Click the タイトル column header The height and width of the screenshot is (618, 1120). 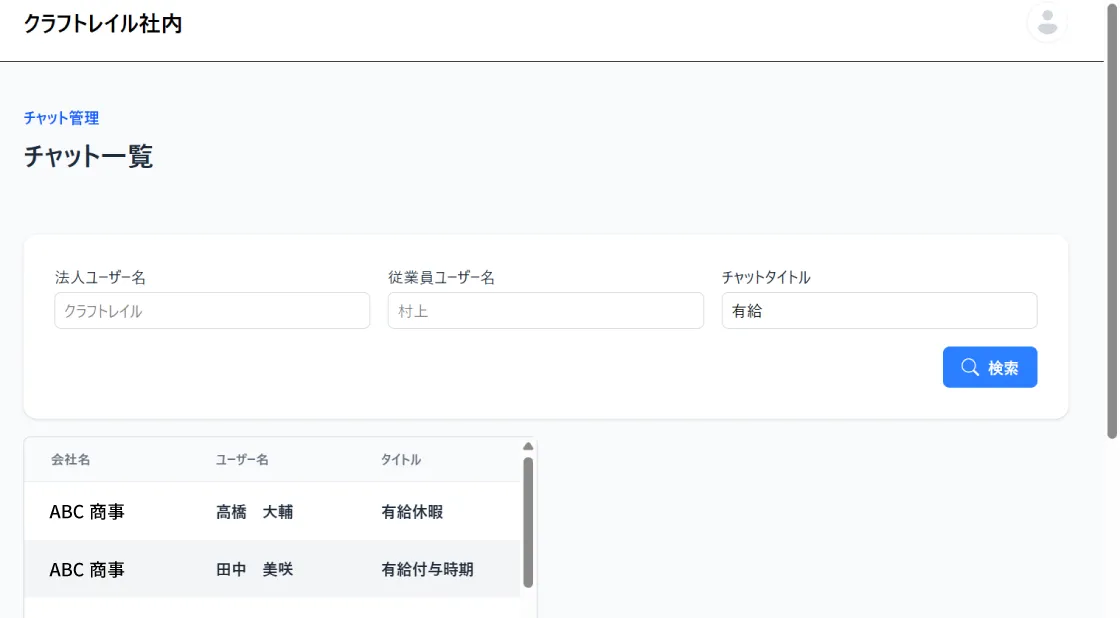[x=400, y=460]
